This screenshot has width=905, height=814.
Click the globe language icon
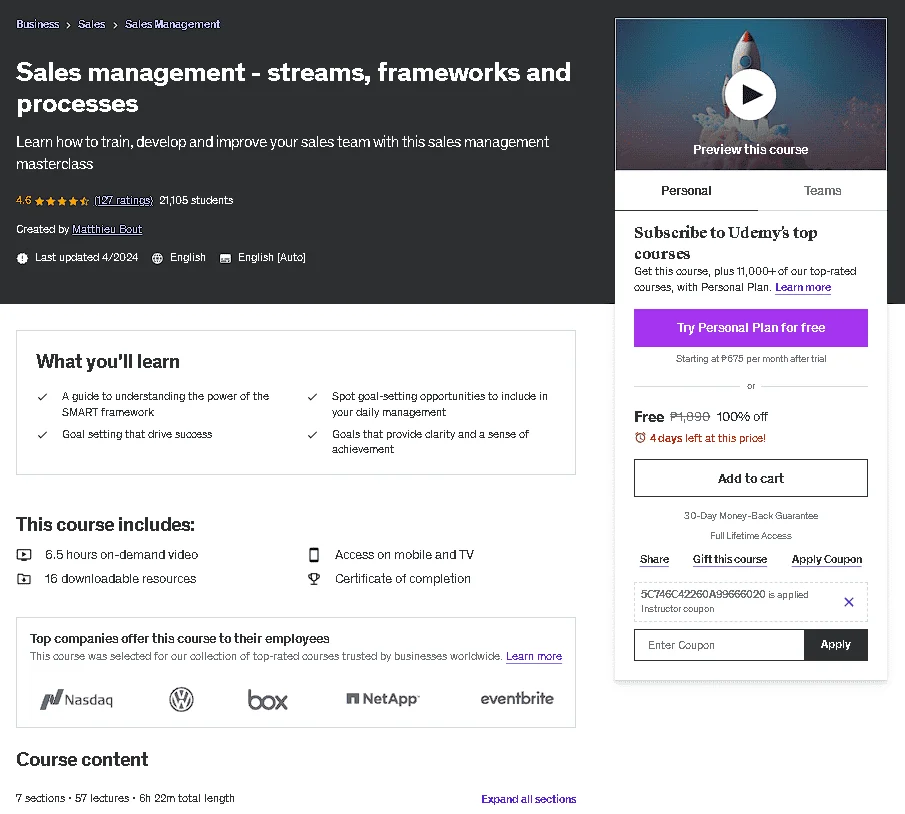point(157,258)
